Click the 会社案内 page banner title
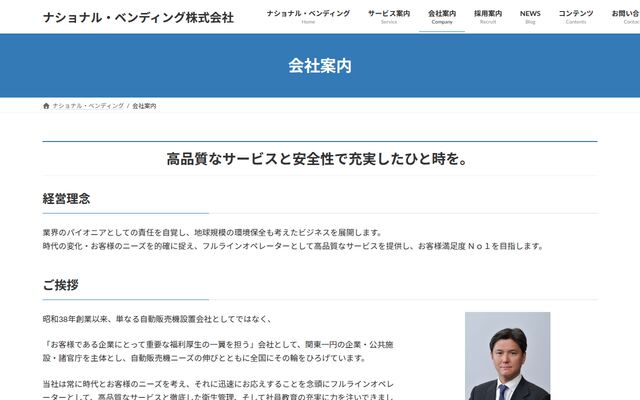Screen dimensions: 640x400 click(320, 66)
